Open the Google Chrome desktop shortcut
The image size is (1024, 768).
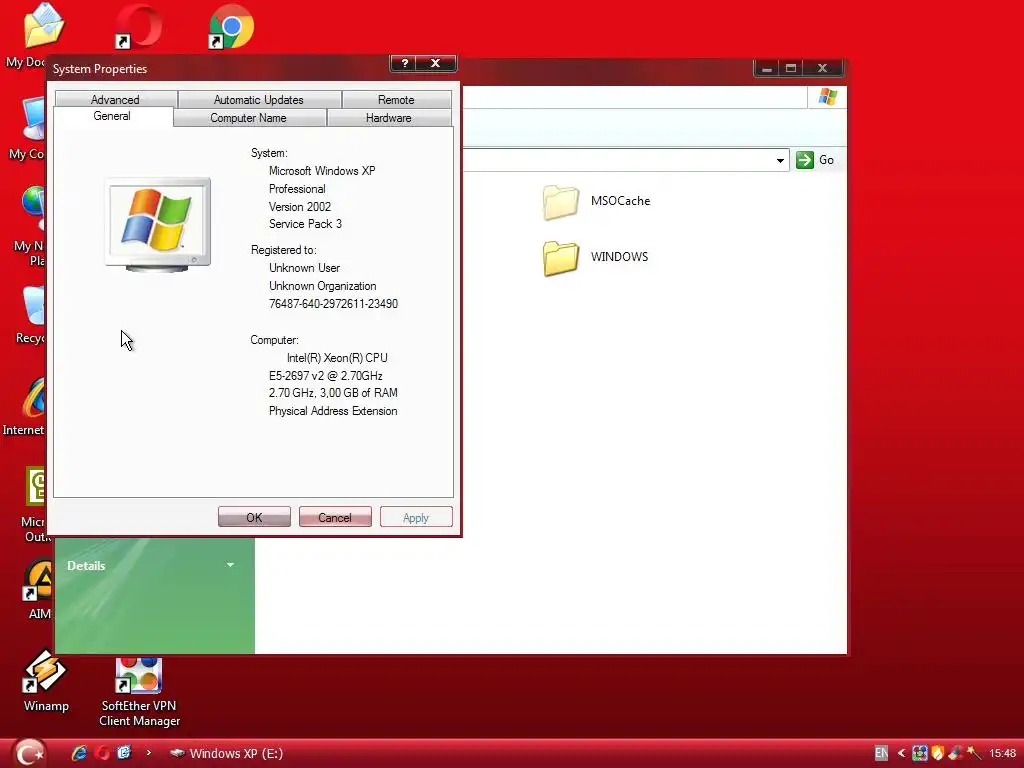[231, 26]
